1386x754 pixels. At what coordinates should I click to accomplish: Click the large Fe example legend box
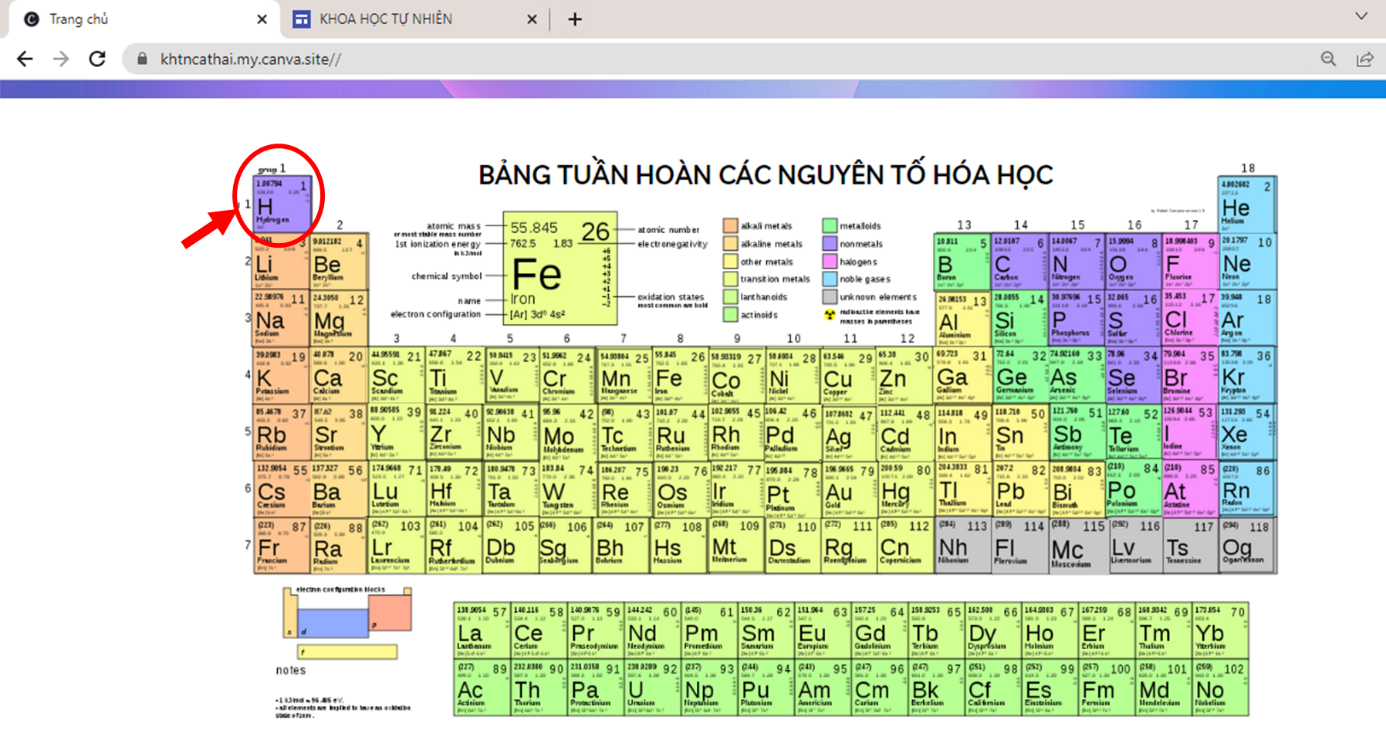[560, 268]
